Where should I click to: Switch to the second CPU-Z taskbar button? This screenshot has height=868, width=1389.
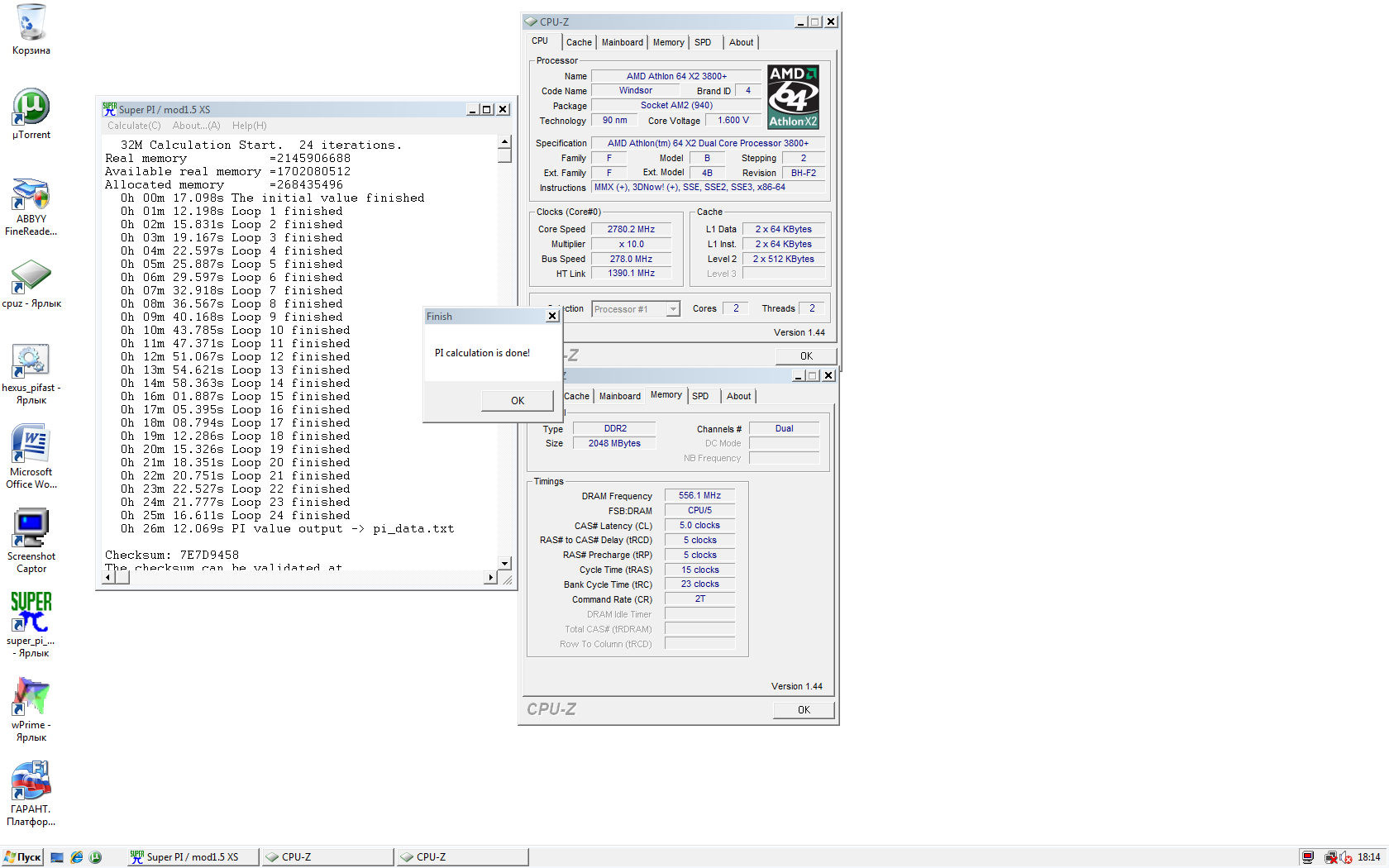click(x=463, y=857)
